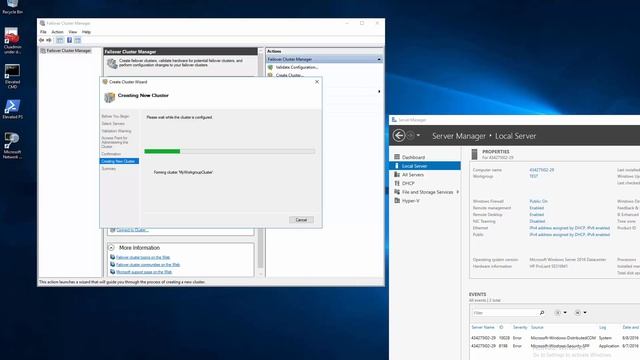The height and width of the screenshot is (360, 640).
Task: Open the Action menu in Failover Cluster Manager
Action: (57, 32)
